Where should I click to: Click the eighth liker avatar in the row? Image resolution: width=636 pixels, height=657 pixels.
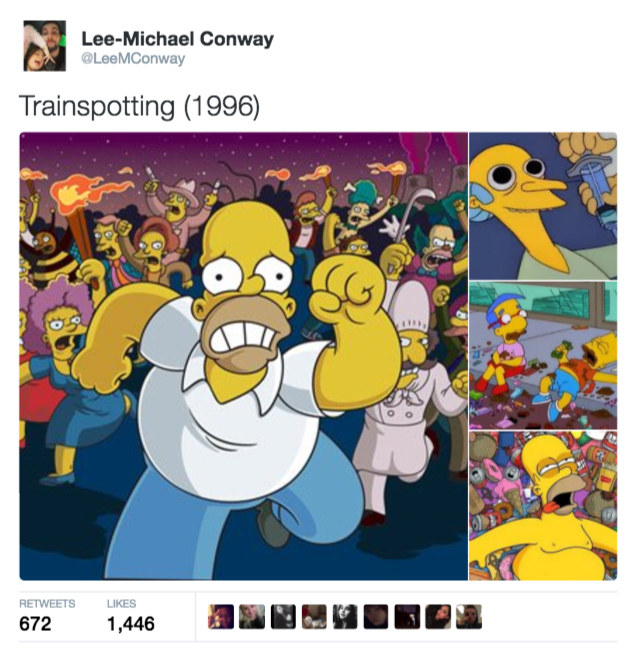point(438,617)
